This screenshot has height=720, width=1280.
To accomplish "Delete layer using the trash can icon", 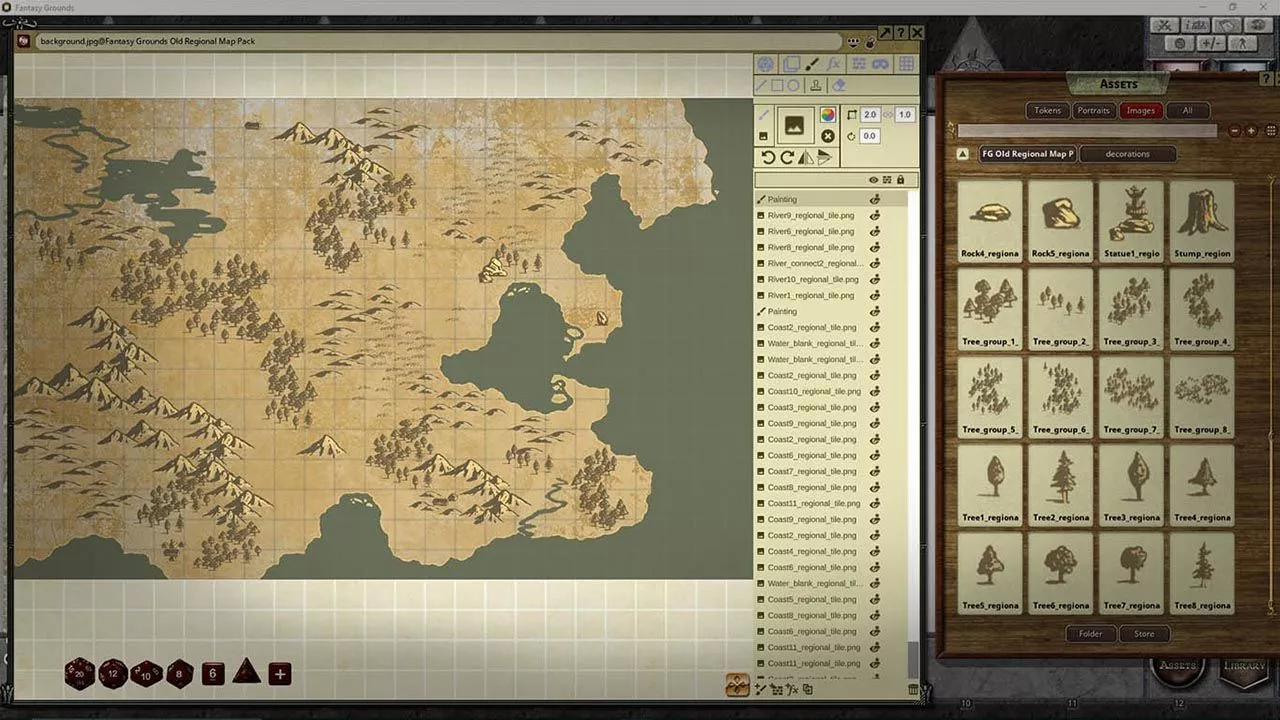I will (913, 689).
